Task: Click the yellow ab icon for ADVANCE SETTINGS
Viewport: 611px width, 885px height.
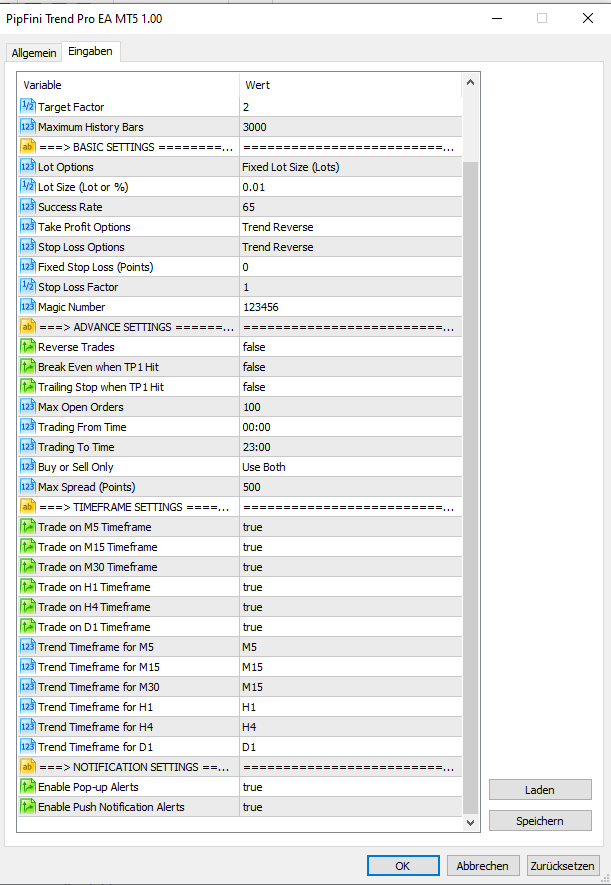Action: click(28, 326)
